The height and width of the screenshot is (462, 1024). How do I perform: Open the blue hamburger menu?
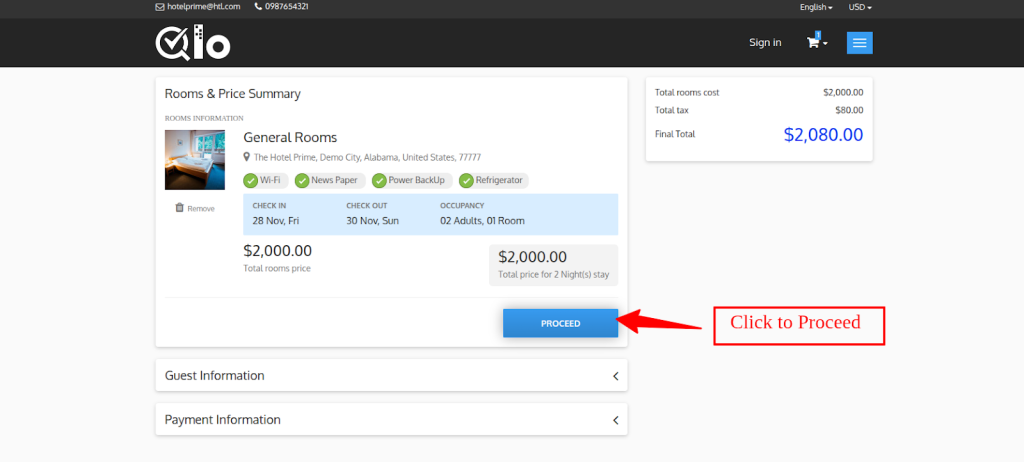[860, 43]
